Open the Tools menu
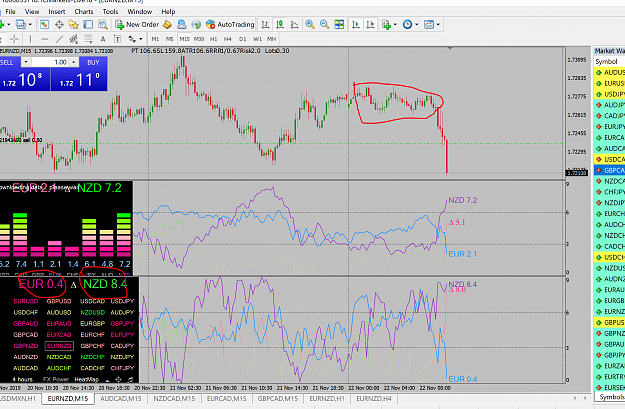Viewport: 625px width, 409px height. [x=110, y=12]
